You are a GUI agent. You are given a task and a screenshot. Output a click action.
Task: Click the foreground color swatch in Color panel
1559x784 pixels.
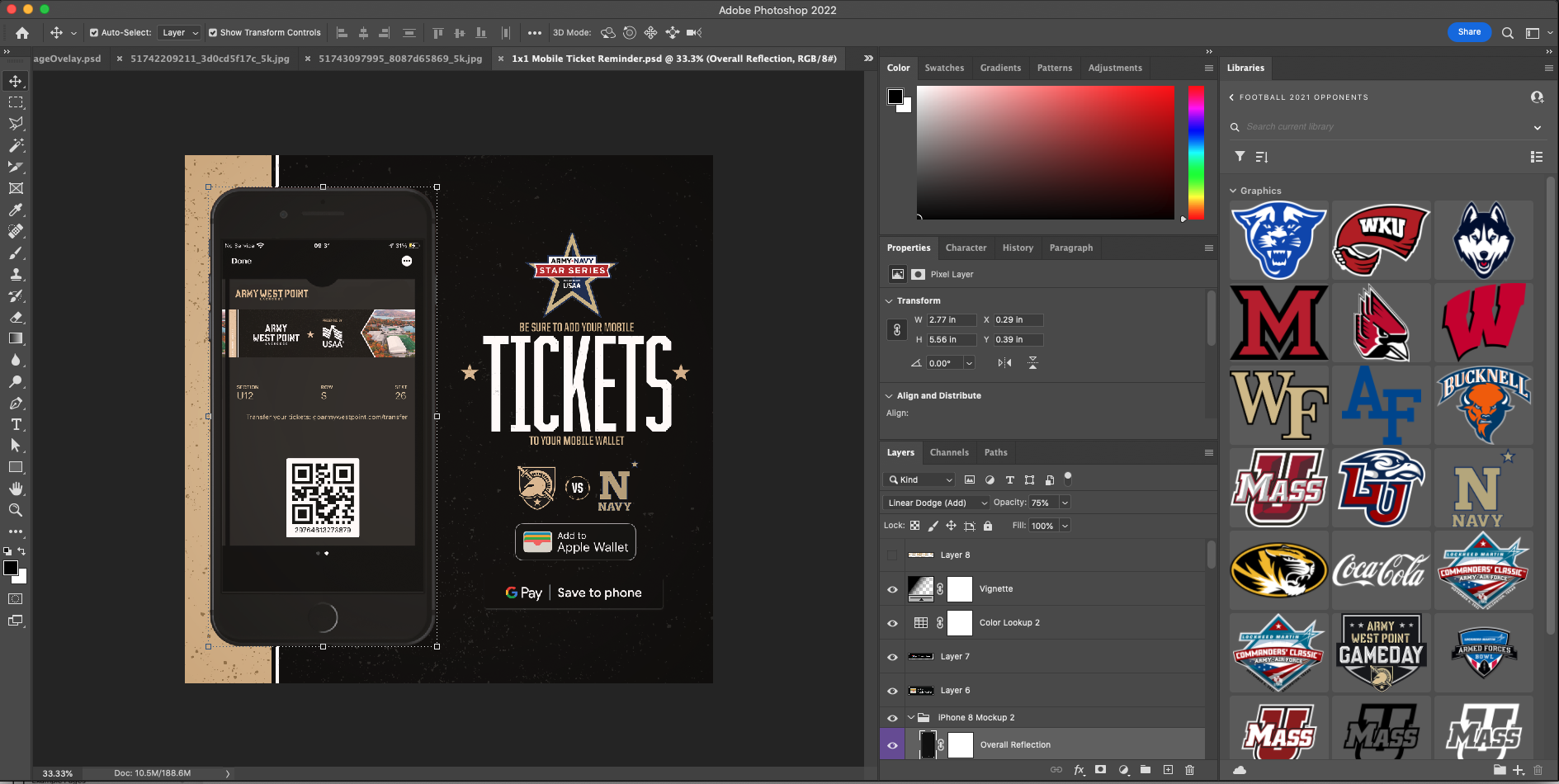pyautogui.click(x=895, y=96)
